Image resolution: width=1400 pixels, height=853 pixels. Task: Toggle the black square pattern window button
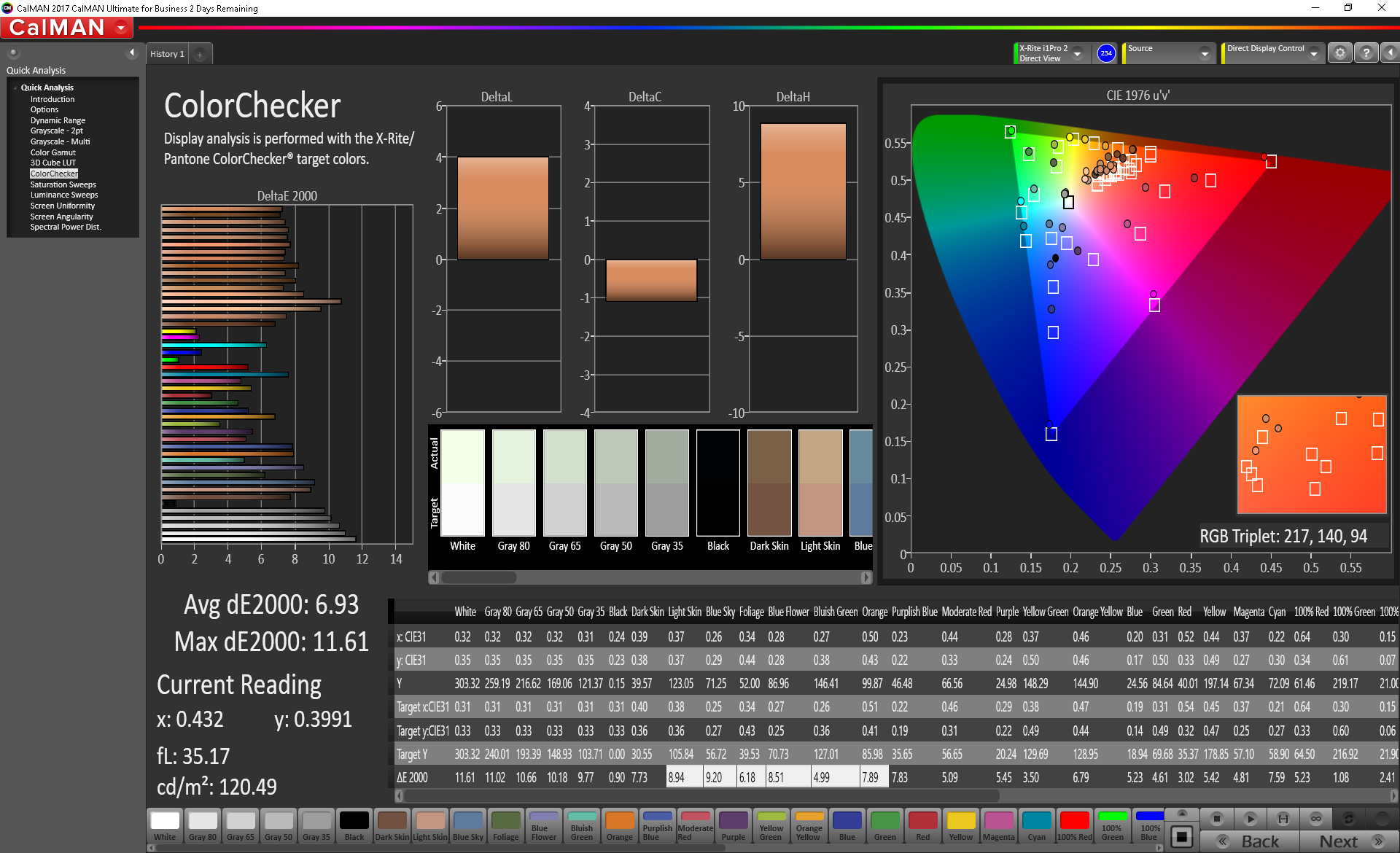tap(1182, 836)
